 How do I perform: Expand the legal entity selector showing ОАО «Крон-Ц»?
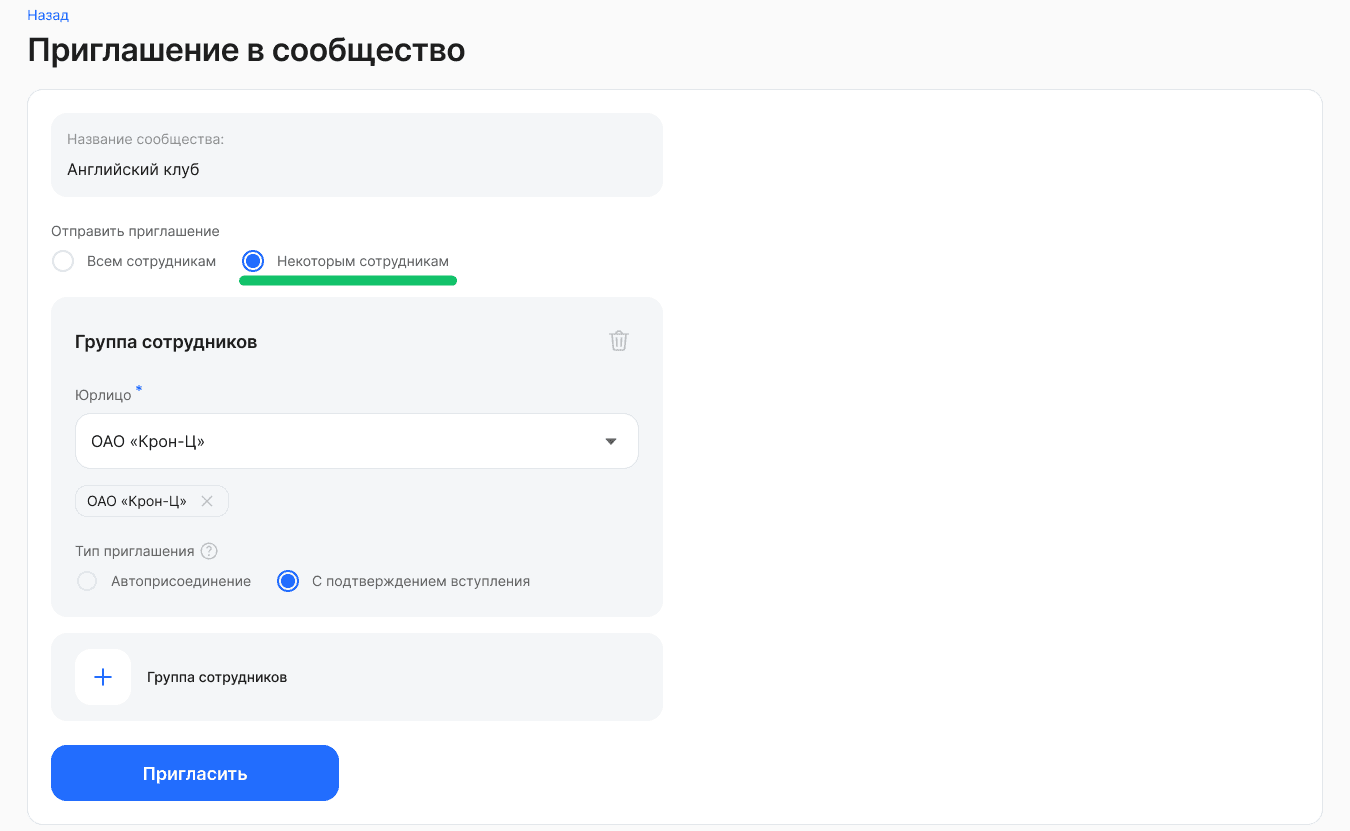357,441
